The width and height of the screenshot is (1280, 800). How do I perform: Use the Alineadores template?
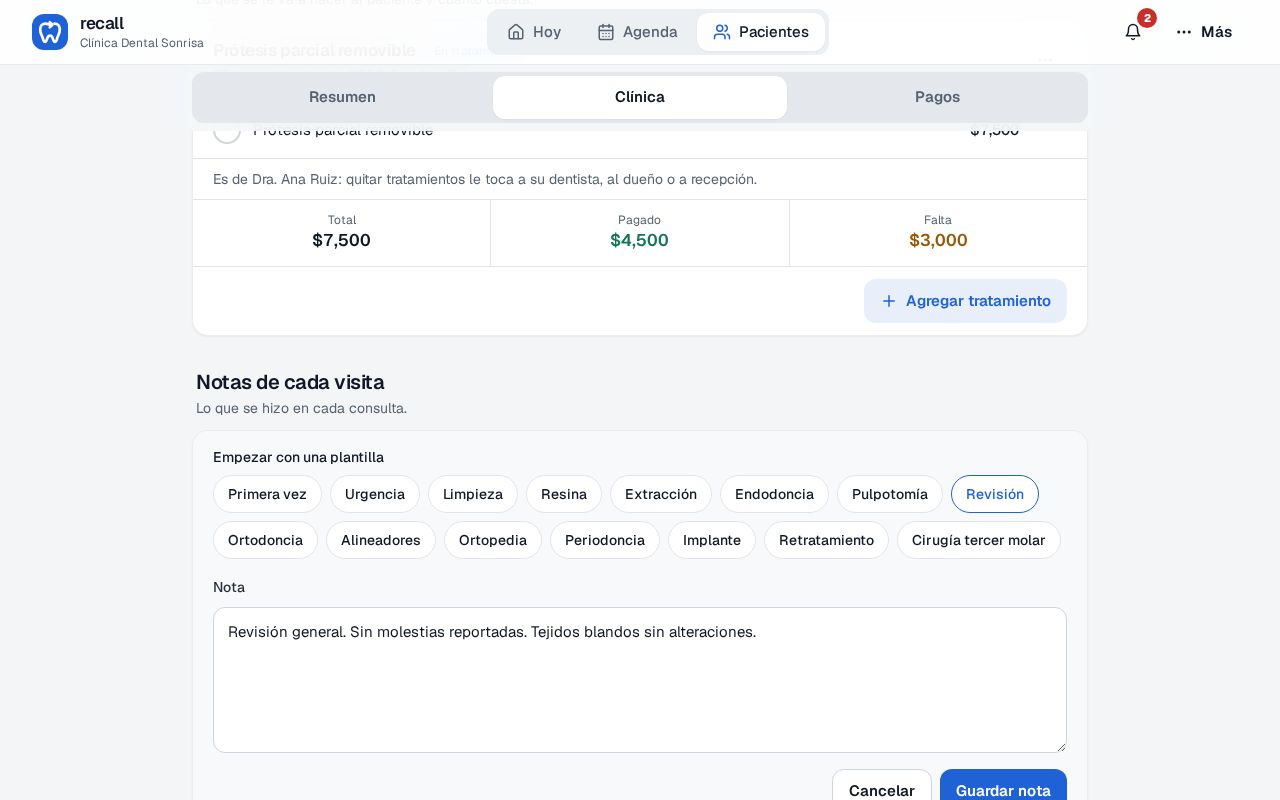[x=381, y=540]
